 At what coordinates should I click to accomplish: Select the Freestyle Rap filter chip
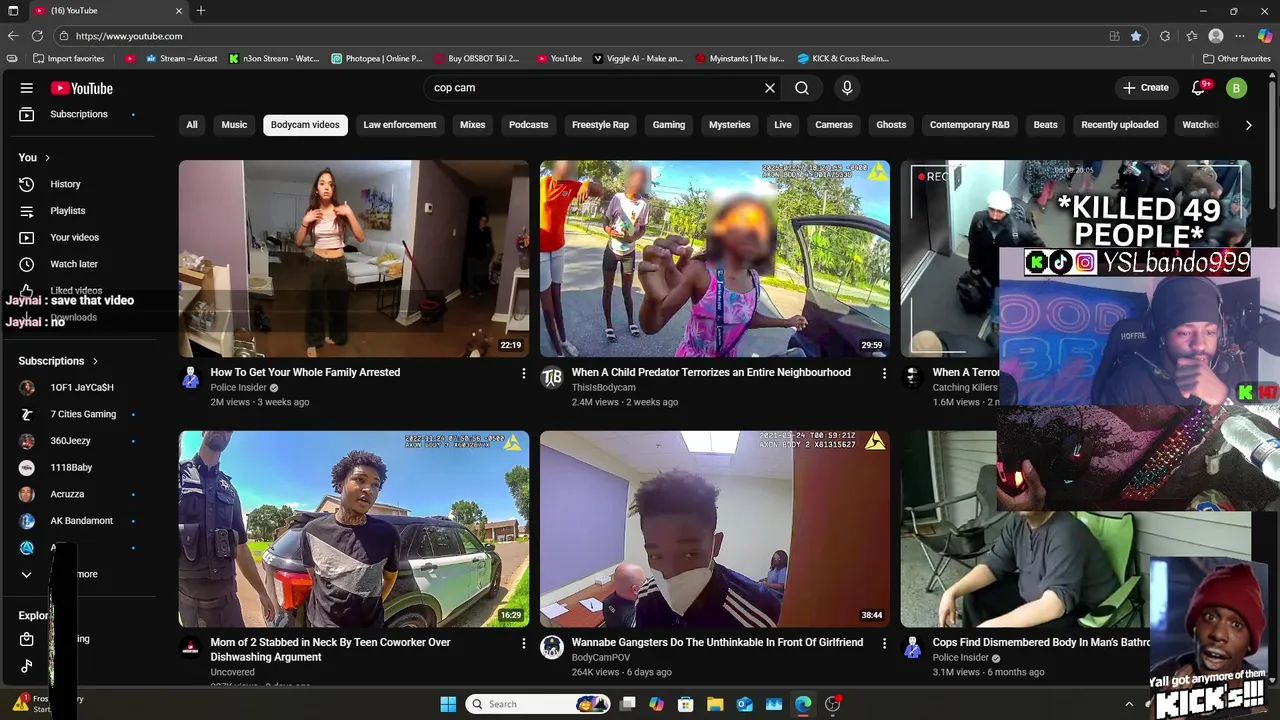click(x=600, y=125)
